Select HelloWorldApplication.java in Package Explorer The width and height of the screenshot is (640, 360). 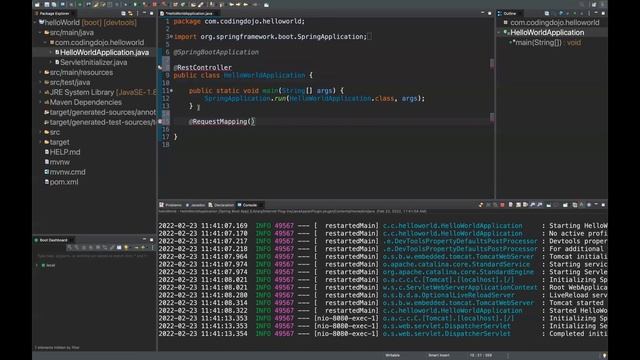pyautogui.click(x=104, y=52)
